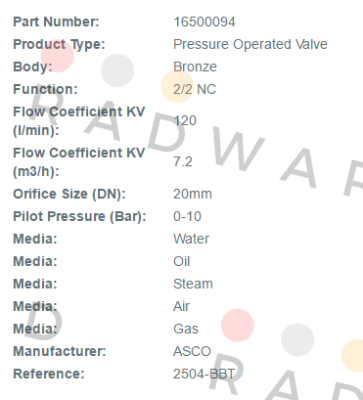Image resolution: width=363 pixels, height=400 pixels.
Task: Click the ASCO manufacturer name
Action: [x=192, y=351]
